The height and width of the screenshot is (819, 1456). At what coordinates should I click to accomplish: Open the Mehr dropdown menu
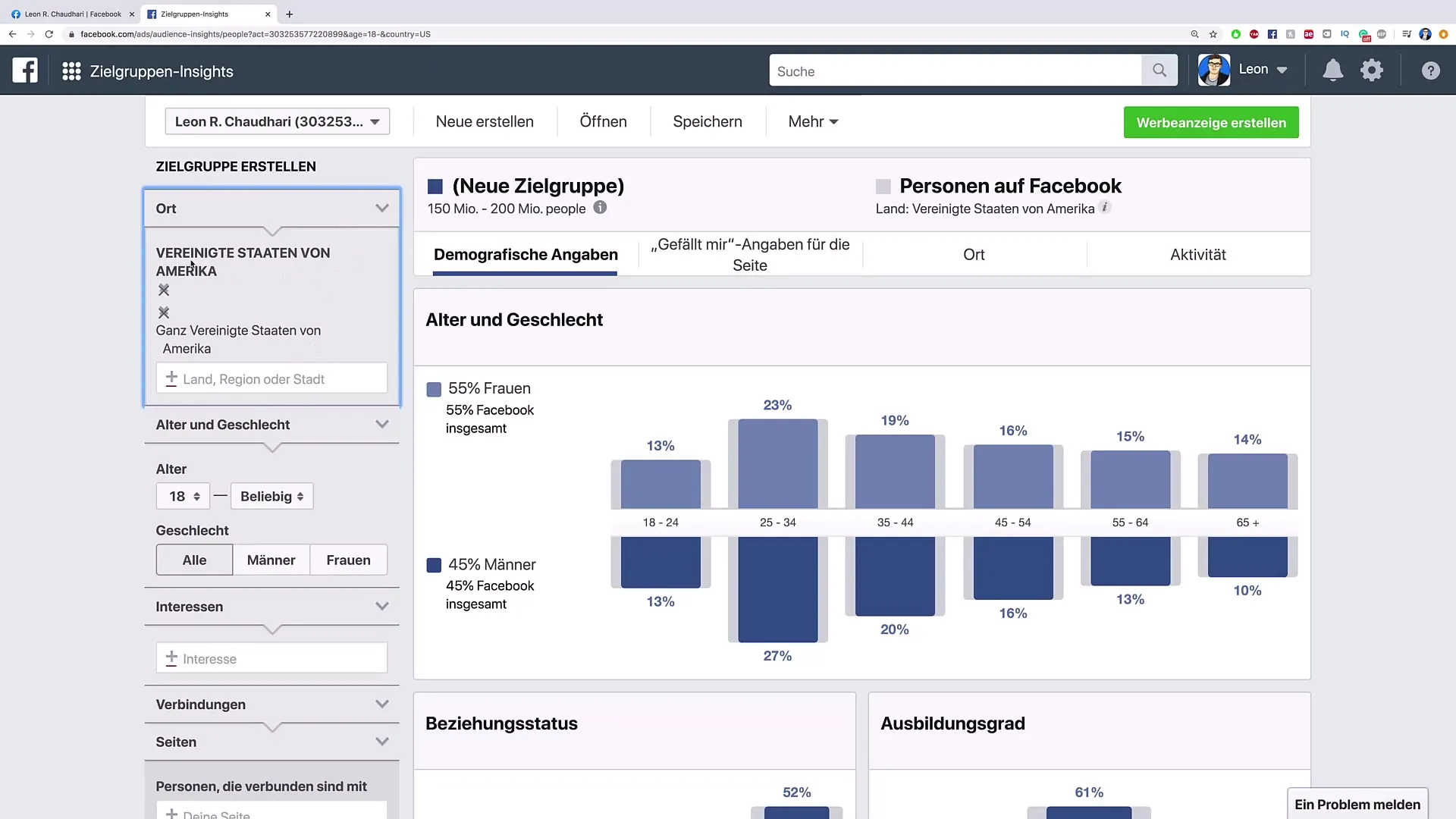[813, 121]
